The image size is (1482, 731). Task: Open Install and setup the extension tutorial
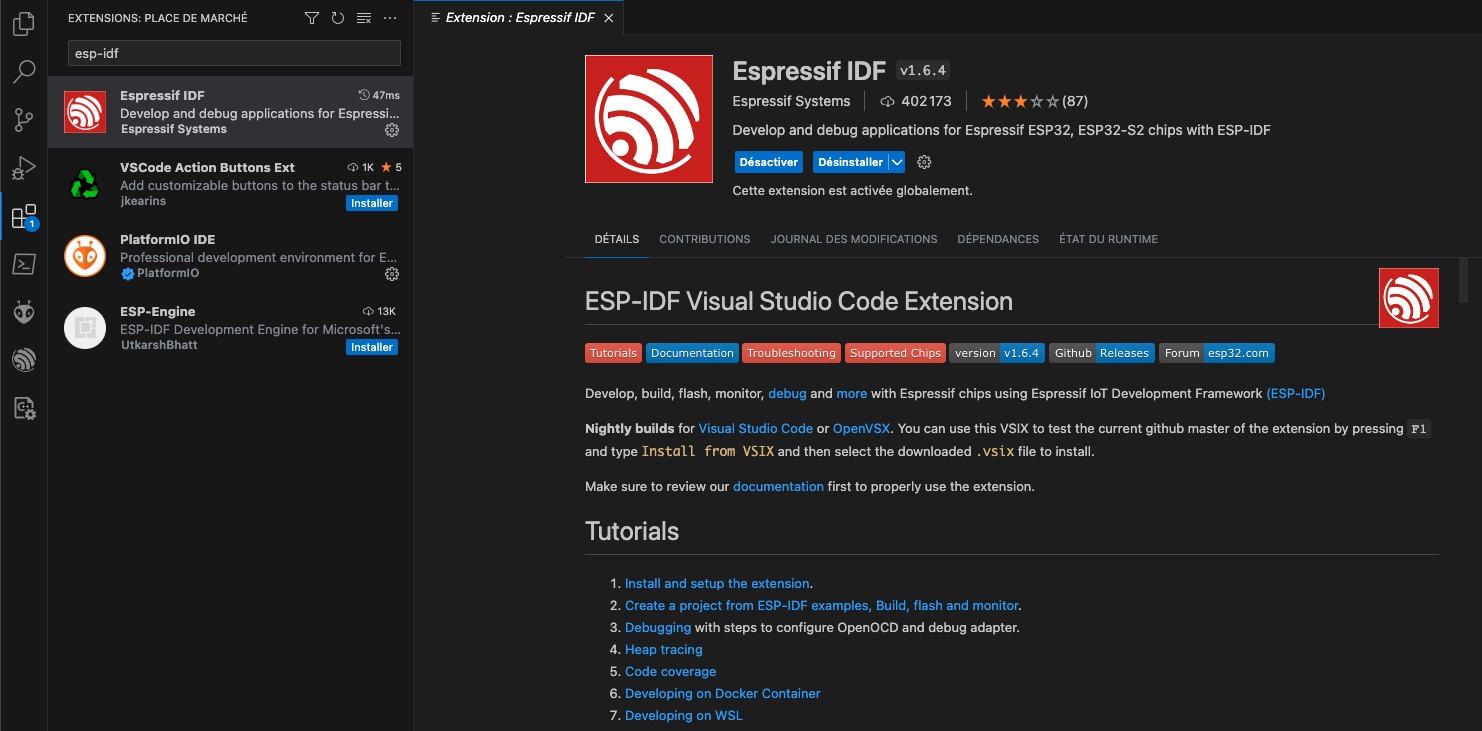[717, 584]
